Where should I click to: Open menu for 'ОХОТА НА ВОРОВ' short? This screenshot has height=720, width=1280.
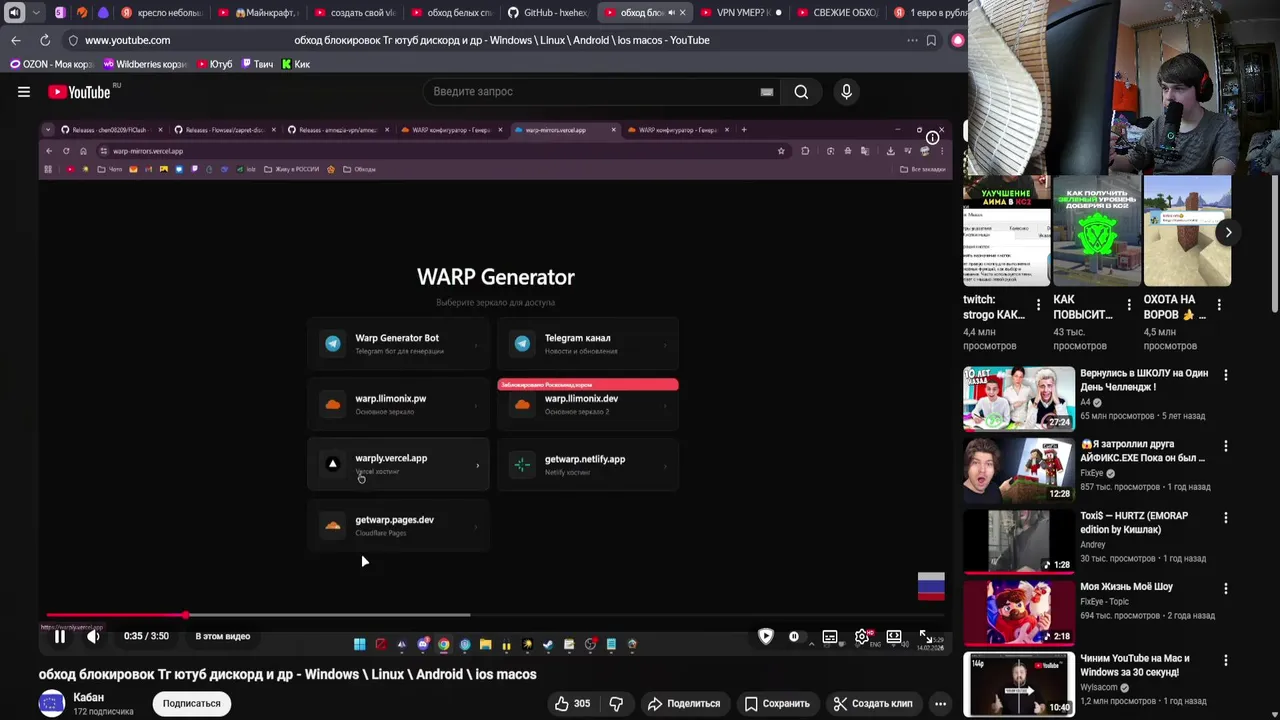click(1219, 305)
